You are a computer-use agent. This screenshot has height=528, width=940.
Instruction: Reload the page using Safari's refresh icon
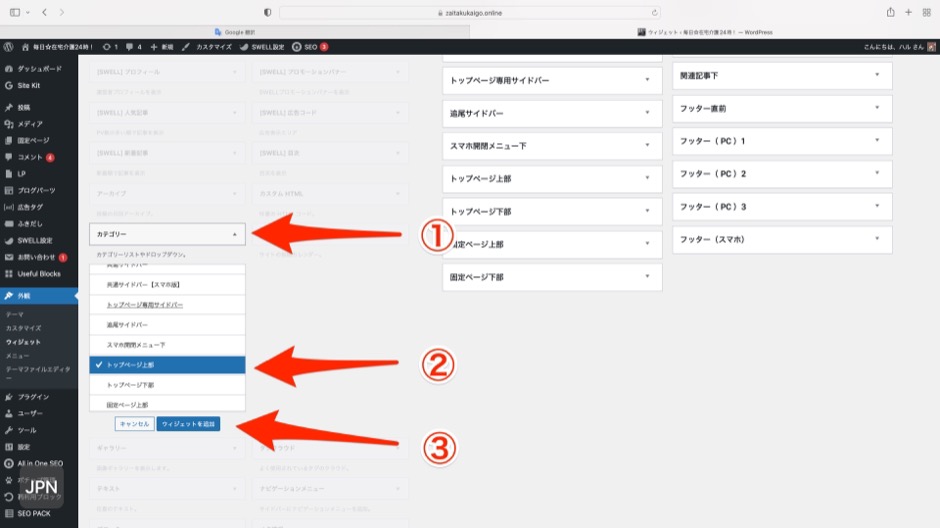655,13
